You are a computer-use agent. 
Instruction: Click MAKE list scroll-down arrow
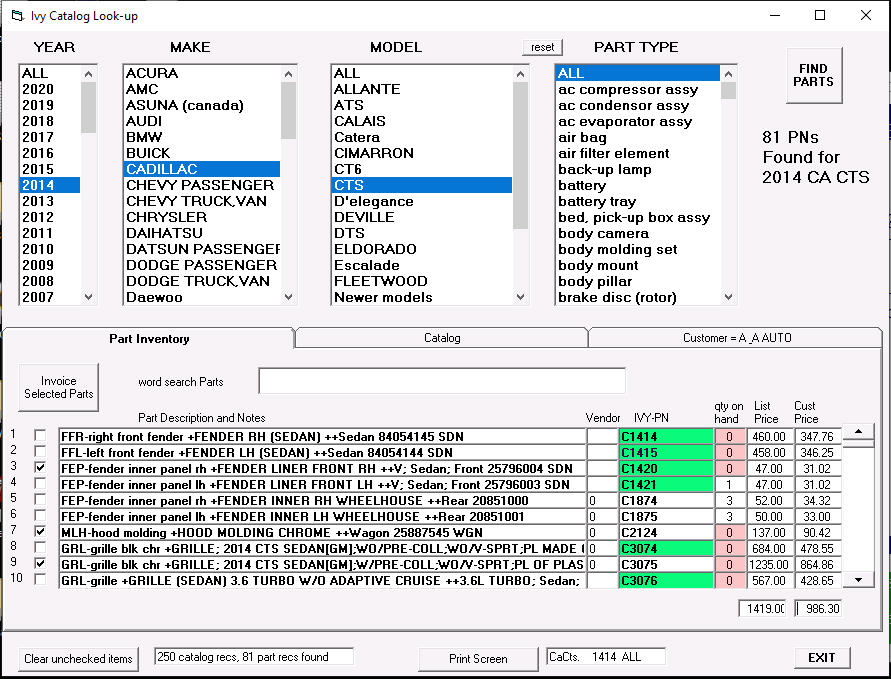[x=288, y=296]
